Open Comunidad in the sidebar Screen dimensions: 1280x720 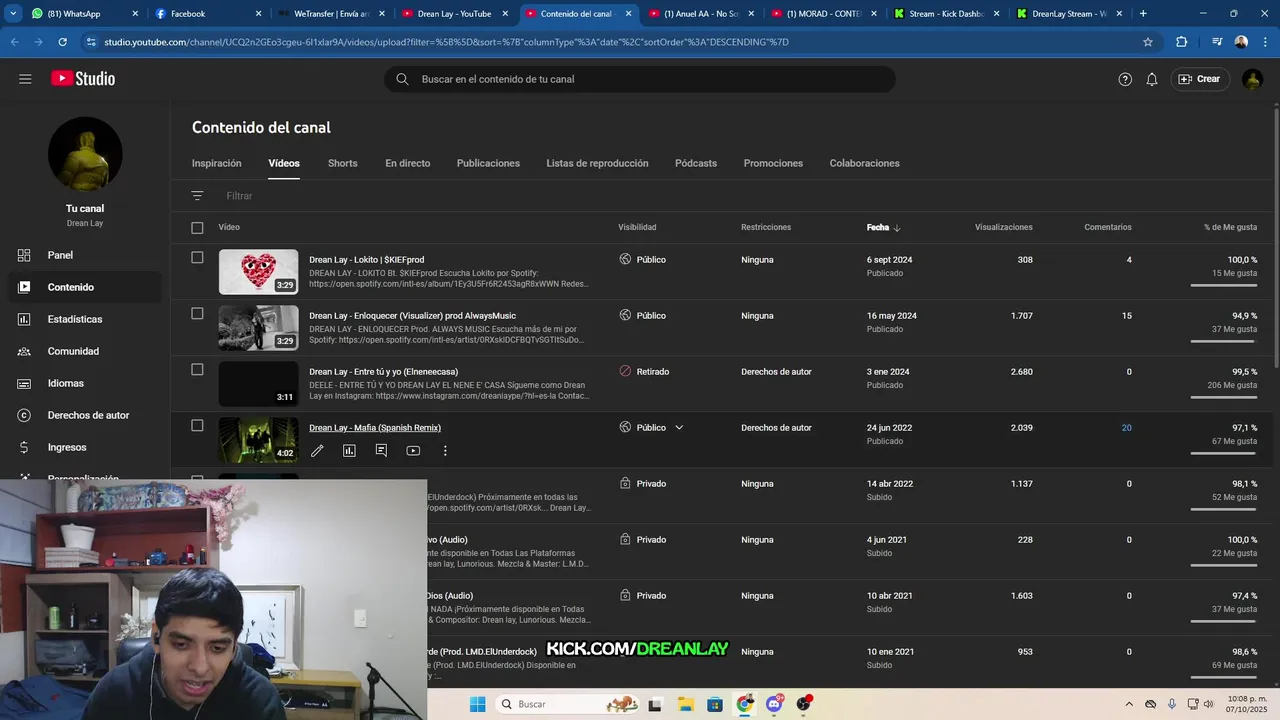tap(85, 351)
